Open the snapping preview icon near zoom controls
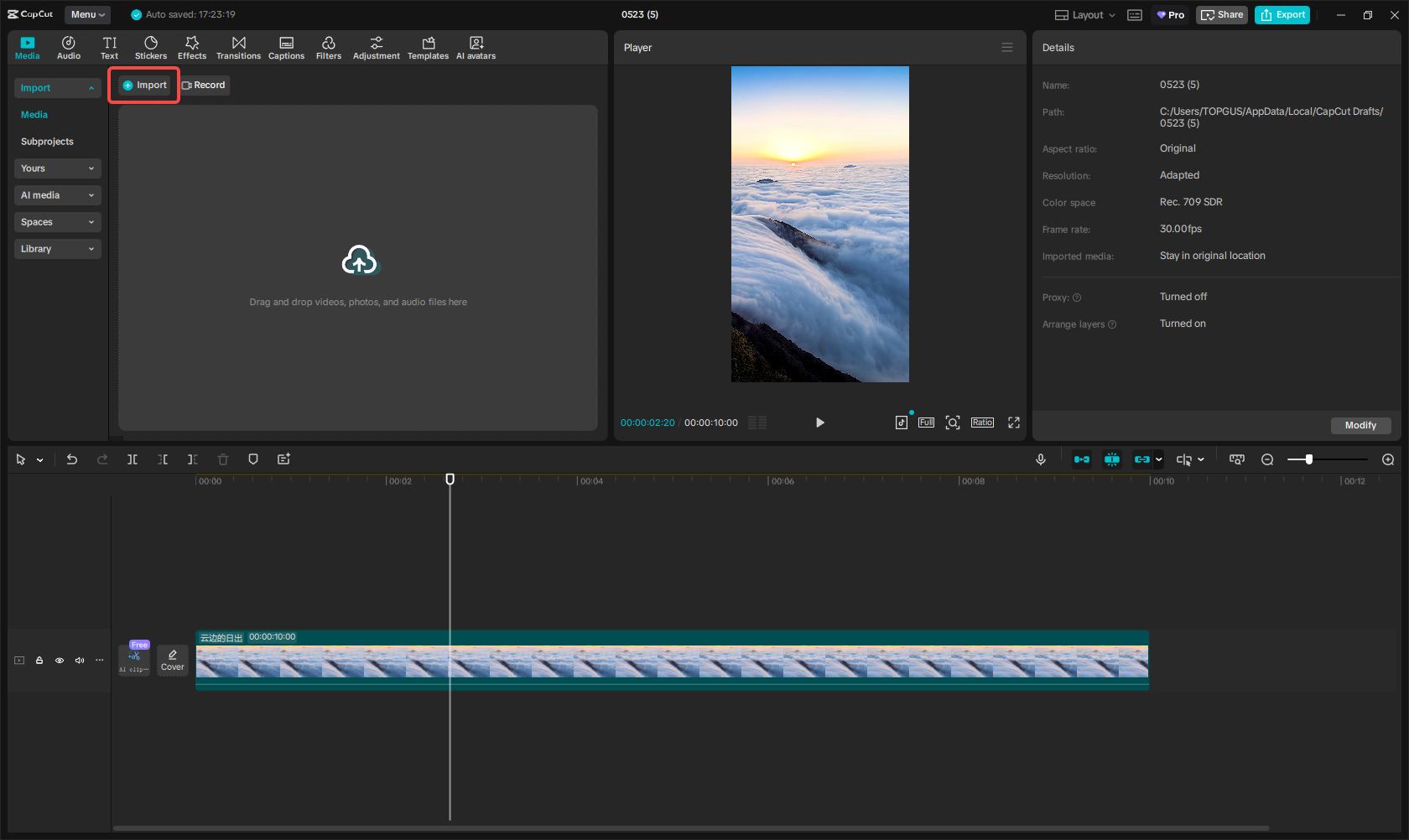 click(1236, 459)
